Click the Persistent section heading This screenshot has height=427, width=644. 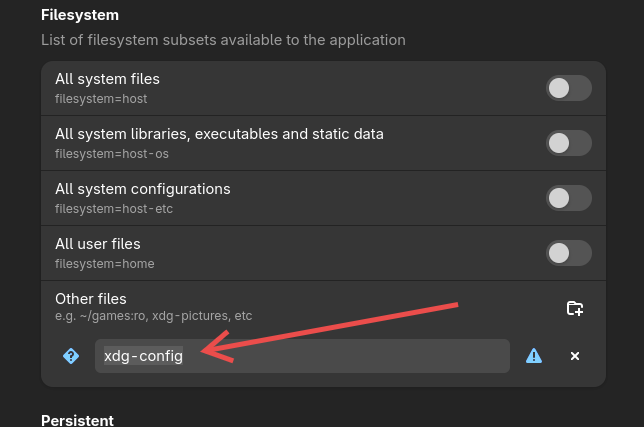click(77, 420)
